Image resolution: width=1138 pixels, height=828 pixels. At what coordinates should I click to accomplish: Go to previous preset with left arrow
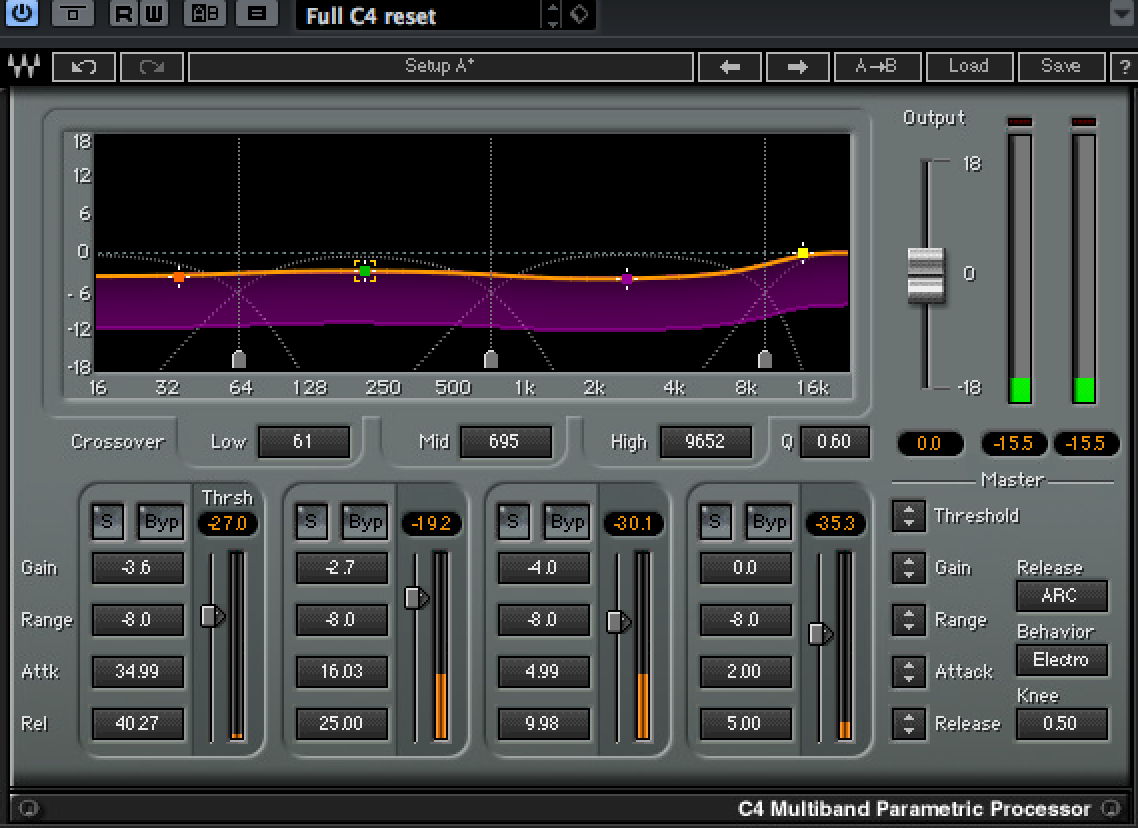point(729,67)
